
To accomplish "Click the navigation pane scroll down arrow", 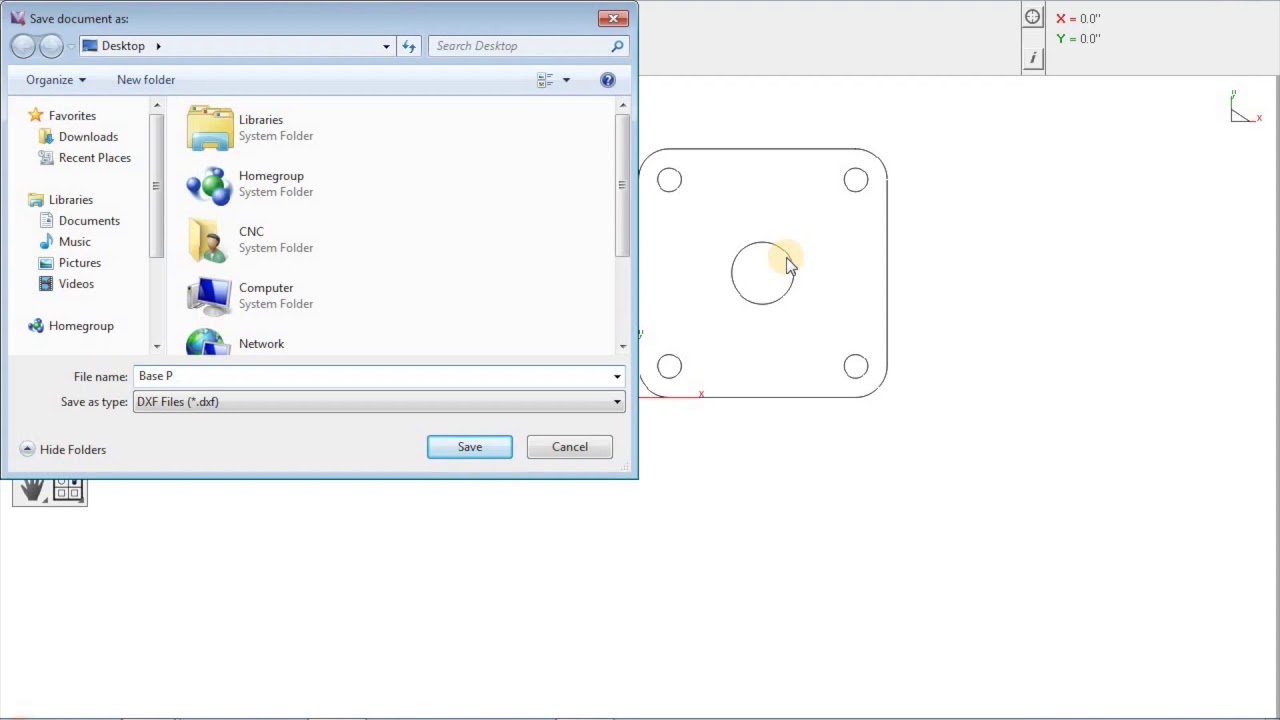I will pyautogui.click(x=156, y=346).
